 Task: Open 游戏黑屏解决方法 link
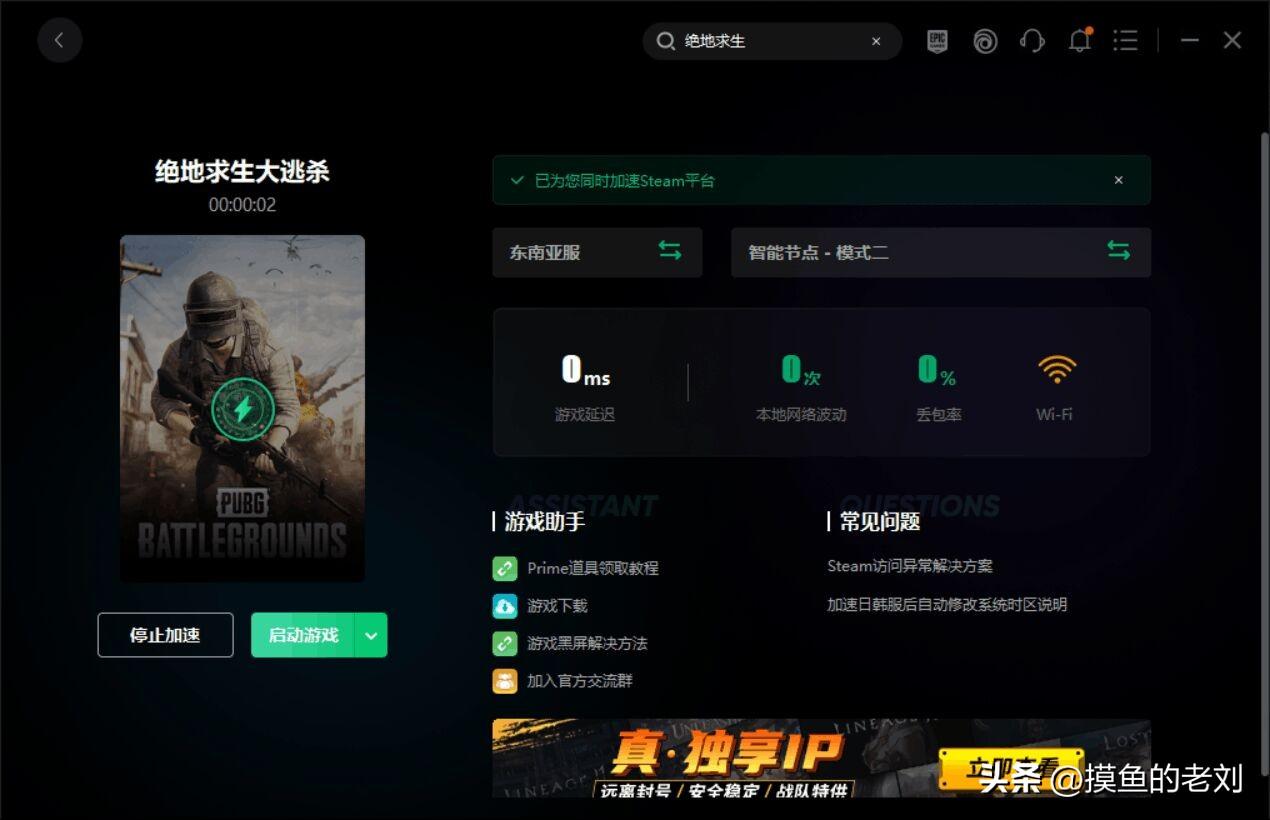[x=587, y=644]
